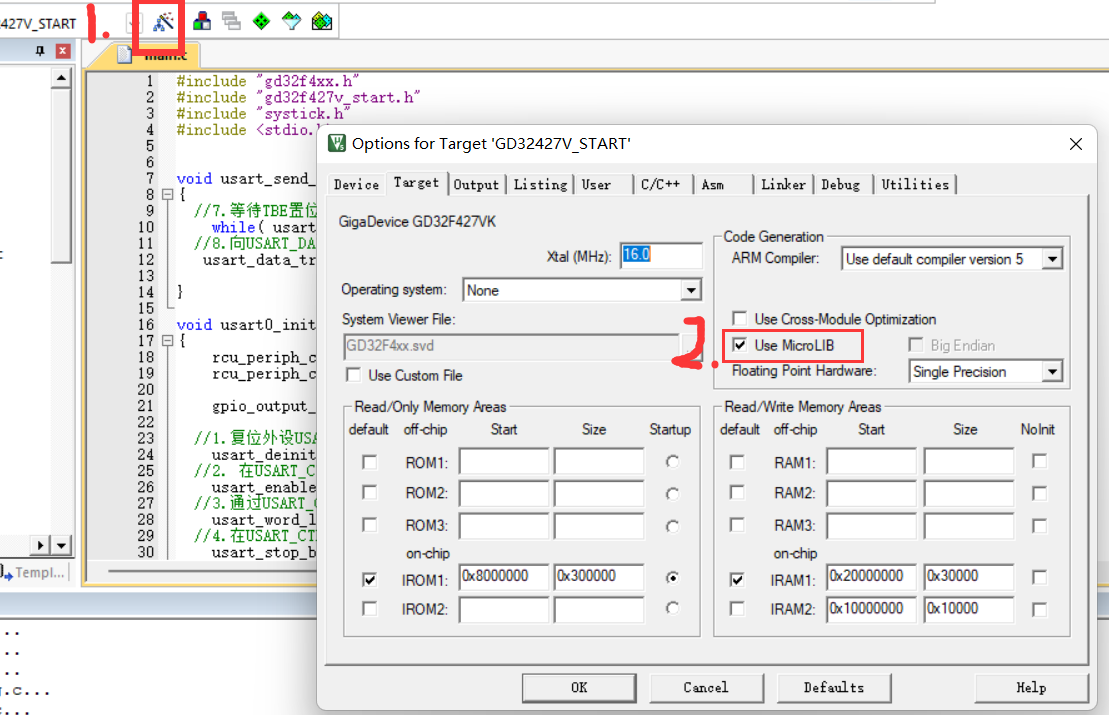Collapse the usart_send function fold at line 8
Image resolution: width=1109 pixels, height=715 pixels.
(168, 194)
